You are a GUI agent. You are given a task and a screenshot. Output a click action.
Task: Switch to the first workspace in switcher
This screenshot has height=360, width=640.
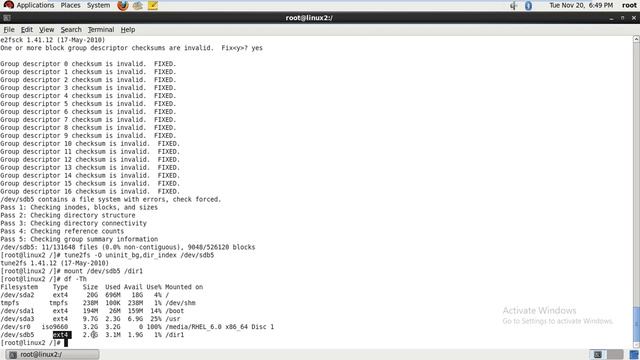[598, 354]
